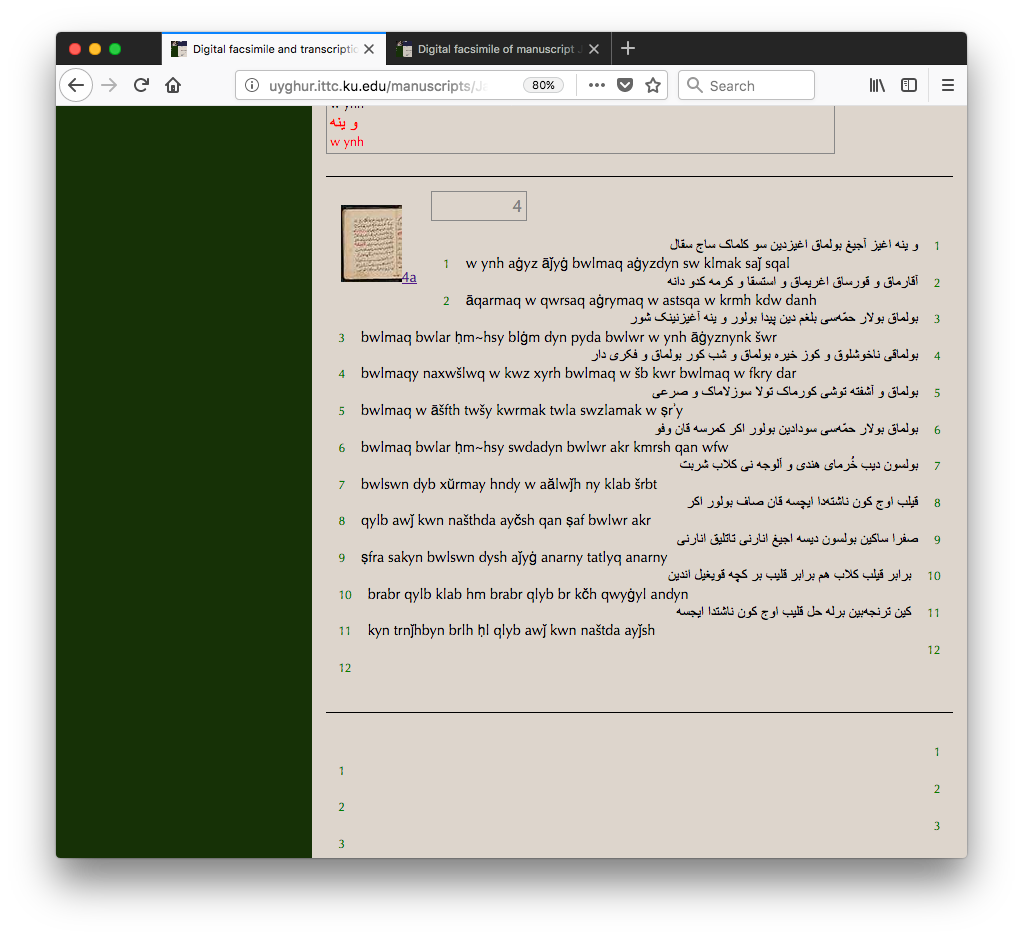Show site information for uyghur.ittc.ku.edu
Viewport: 1023px width, 938px height.
click(x=252, y=85)
